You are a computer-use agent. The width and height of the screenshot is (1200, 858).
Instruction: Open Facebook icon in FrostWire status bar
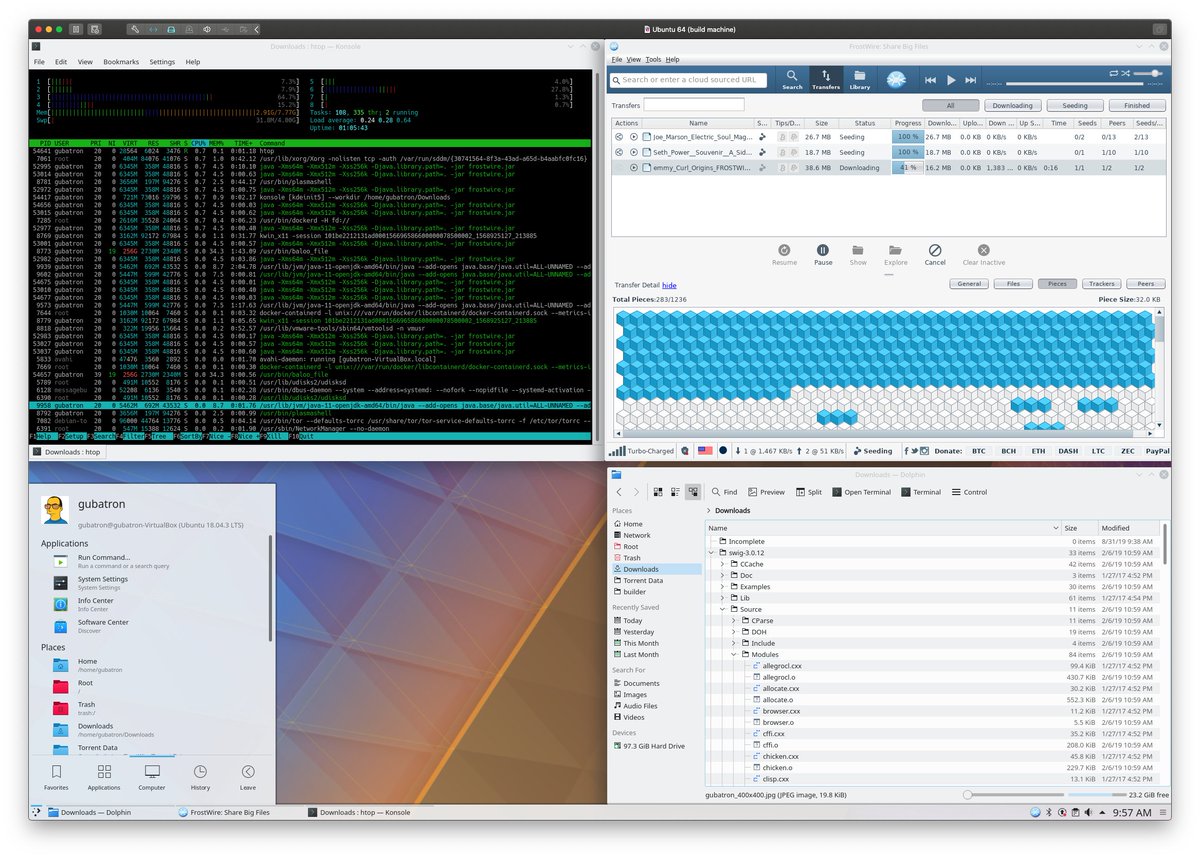pos(904,451)
